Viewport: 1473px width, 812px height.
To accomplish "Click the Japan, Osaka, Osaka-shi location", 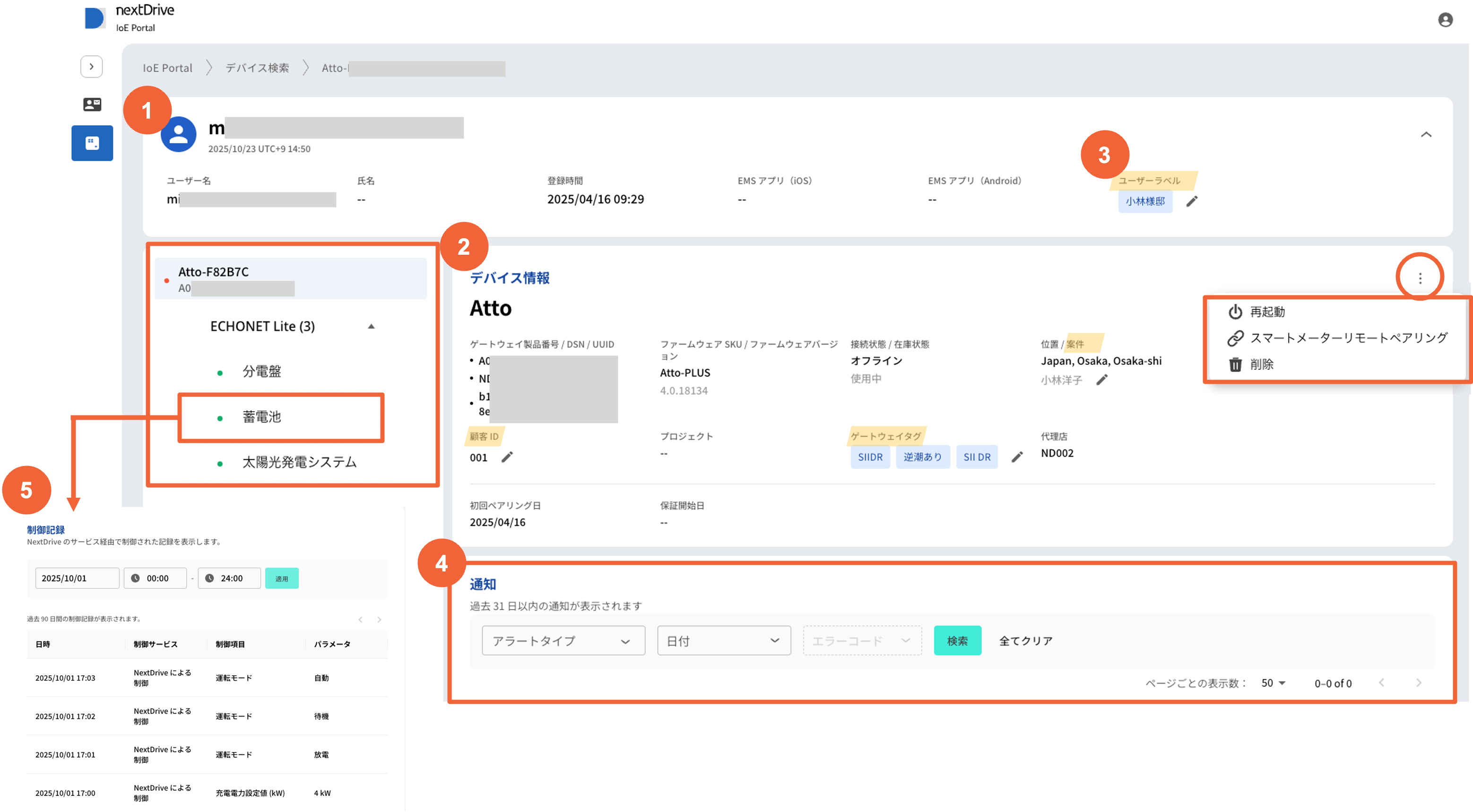I will (x=1101, y=361).
